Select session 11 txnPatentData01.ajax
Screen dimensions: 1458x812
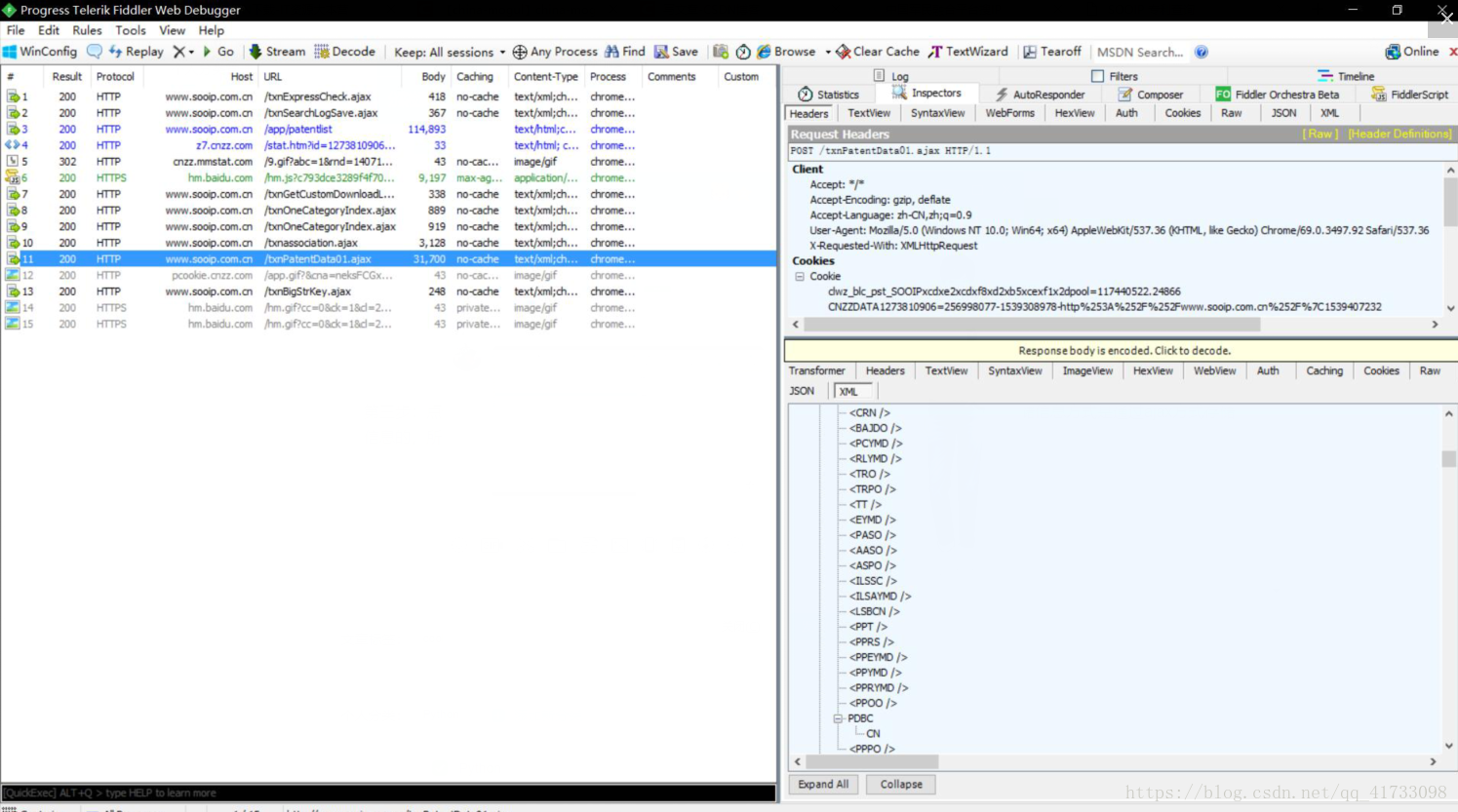tap(388, 259)
